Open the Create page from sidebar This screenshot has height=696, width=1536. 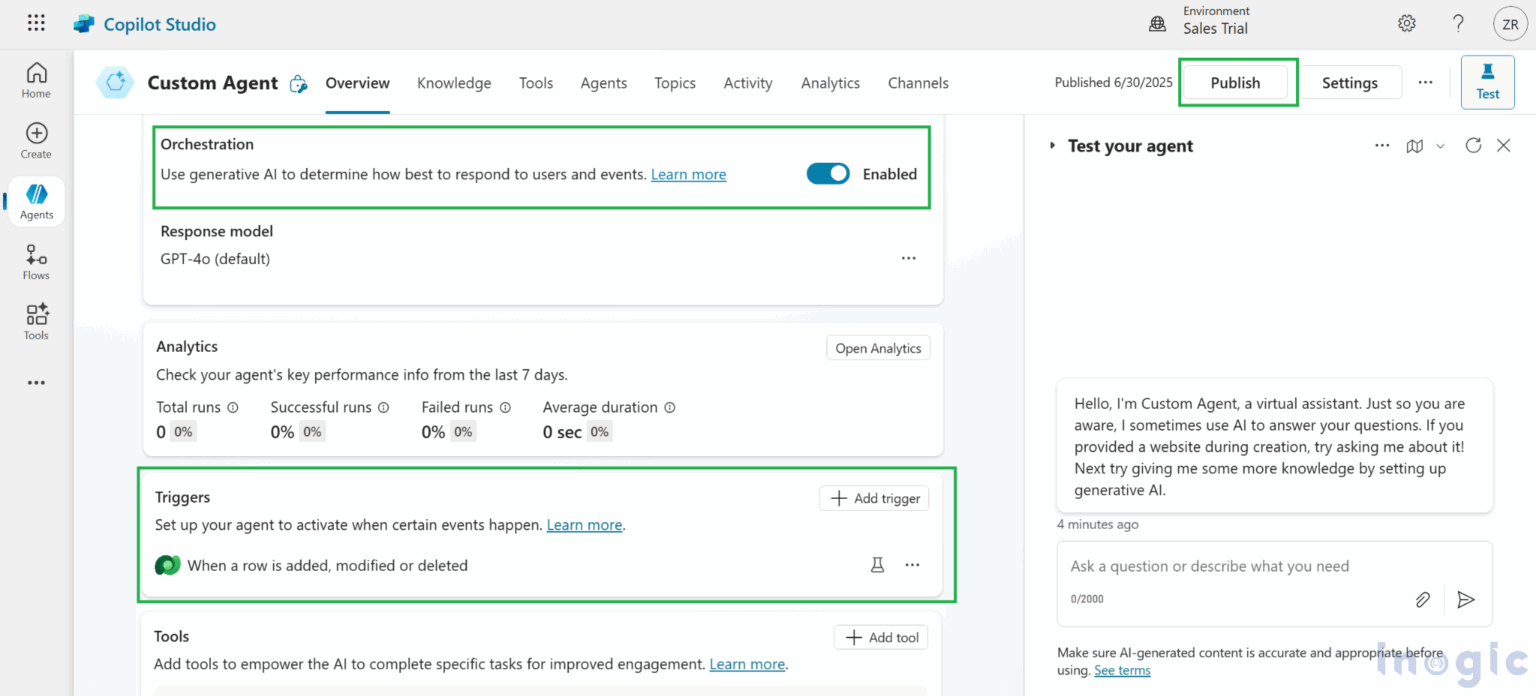tap(36, 139)
